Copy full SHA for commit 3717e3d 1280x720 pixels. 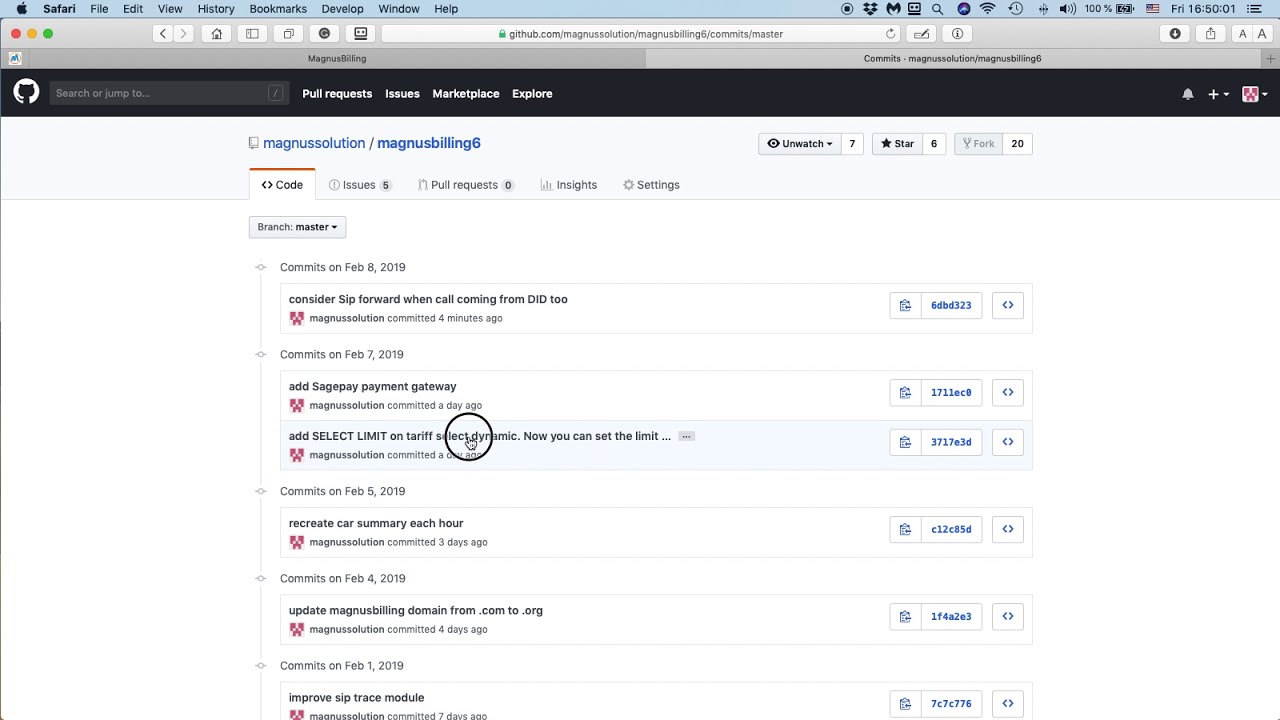click(905, 442)
